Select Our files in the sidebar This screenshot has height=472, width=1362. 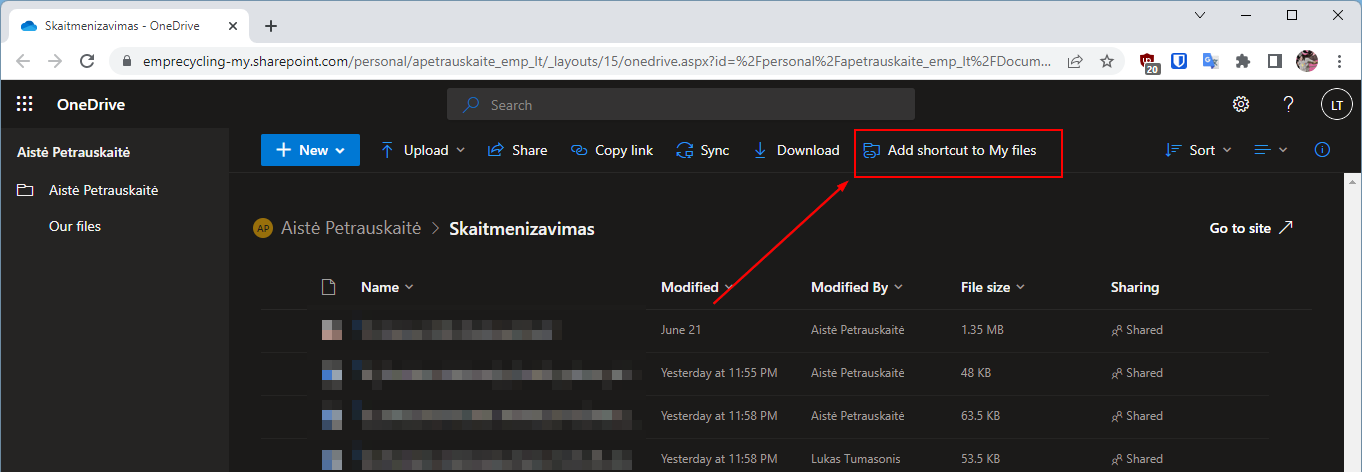75,226
